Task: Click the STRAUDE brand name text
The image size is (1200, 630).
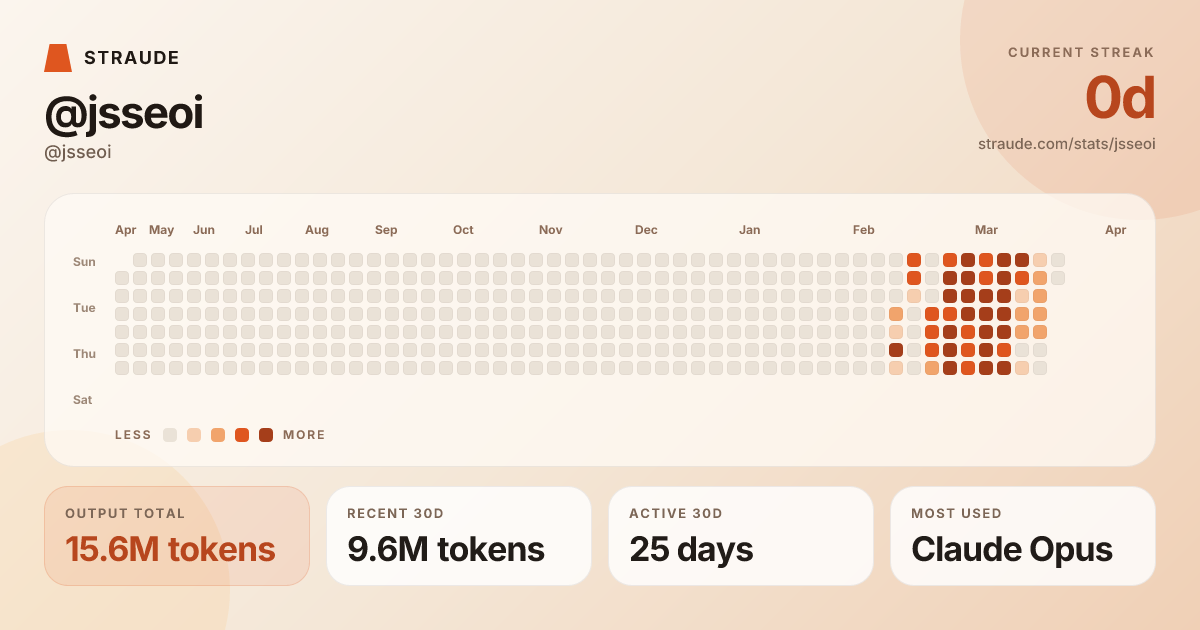Action: click(132, 58)
